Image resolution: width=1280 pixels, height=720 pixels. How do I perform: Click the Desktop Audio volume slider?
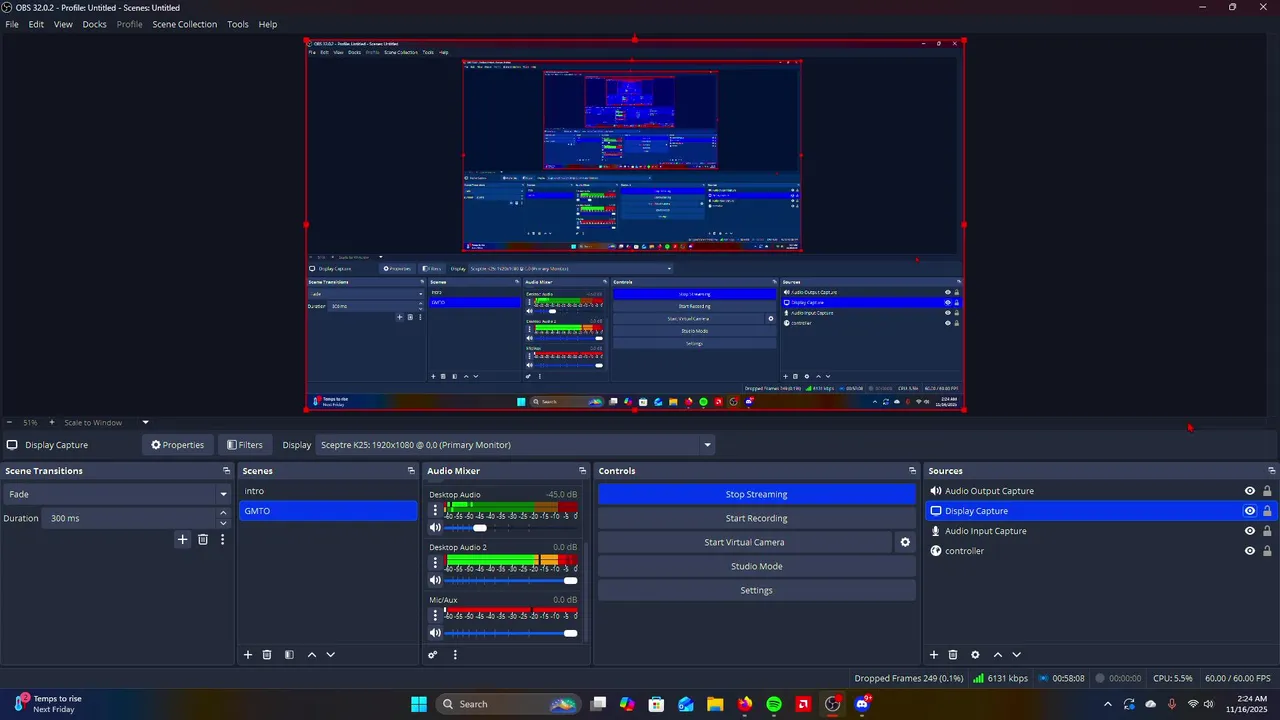511,528
